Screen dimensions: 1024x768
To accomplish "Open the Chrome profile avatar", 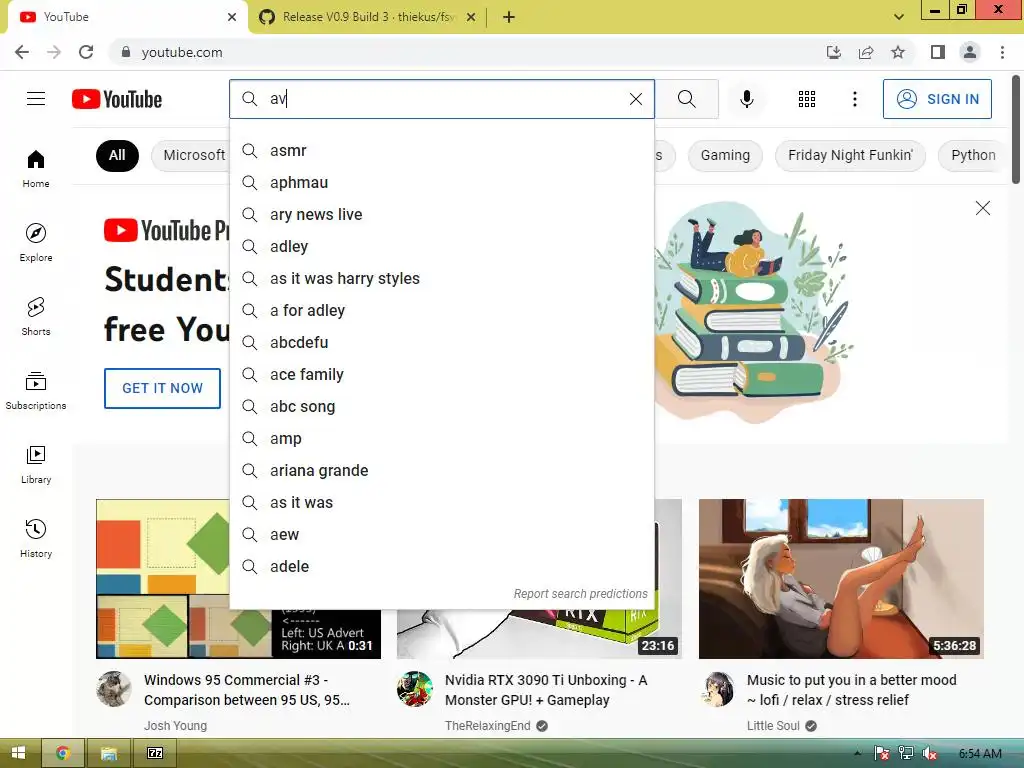I will [x=970, y=52].
